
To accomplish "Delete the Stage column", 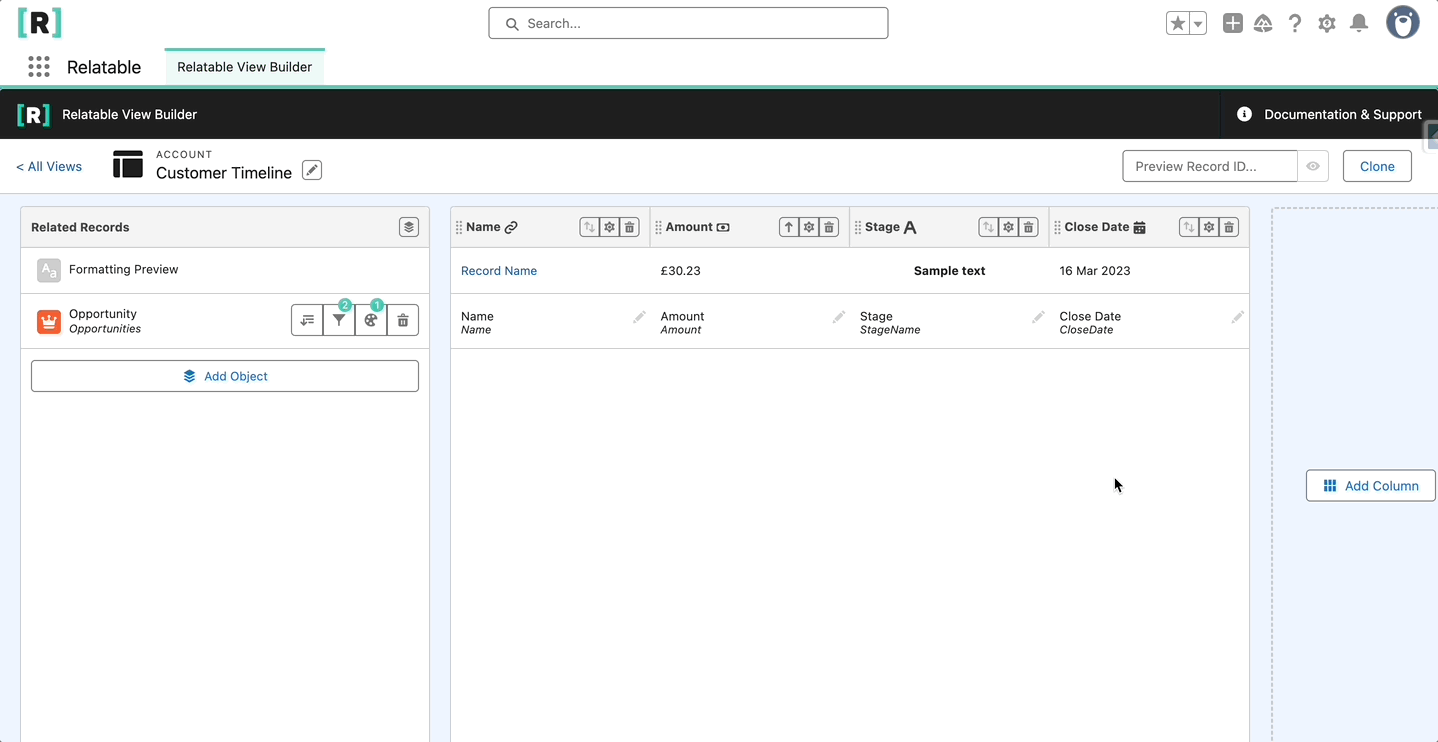I will [x=1028, y=227].
